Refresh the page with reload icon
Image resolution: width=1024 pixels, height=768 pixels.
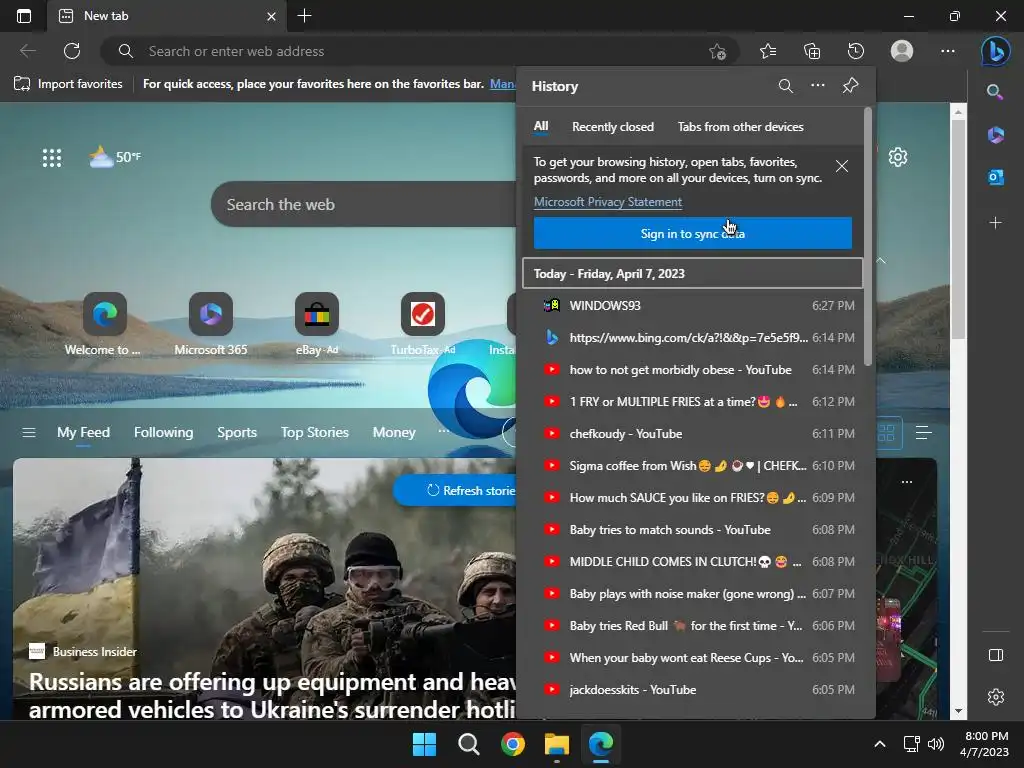pyautogui.click(x=72, y=51)
